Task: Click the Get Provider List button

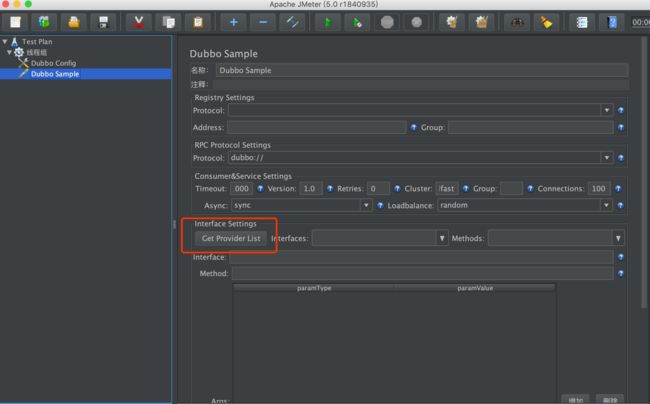Action: pyautogui.click(x=231, y=238)
